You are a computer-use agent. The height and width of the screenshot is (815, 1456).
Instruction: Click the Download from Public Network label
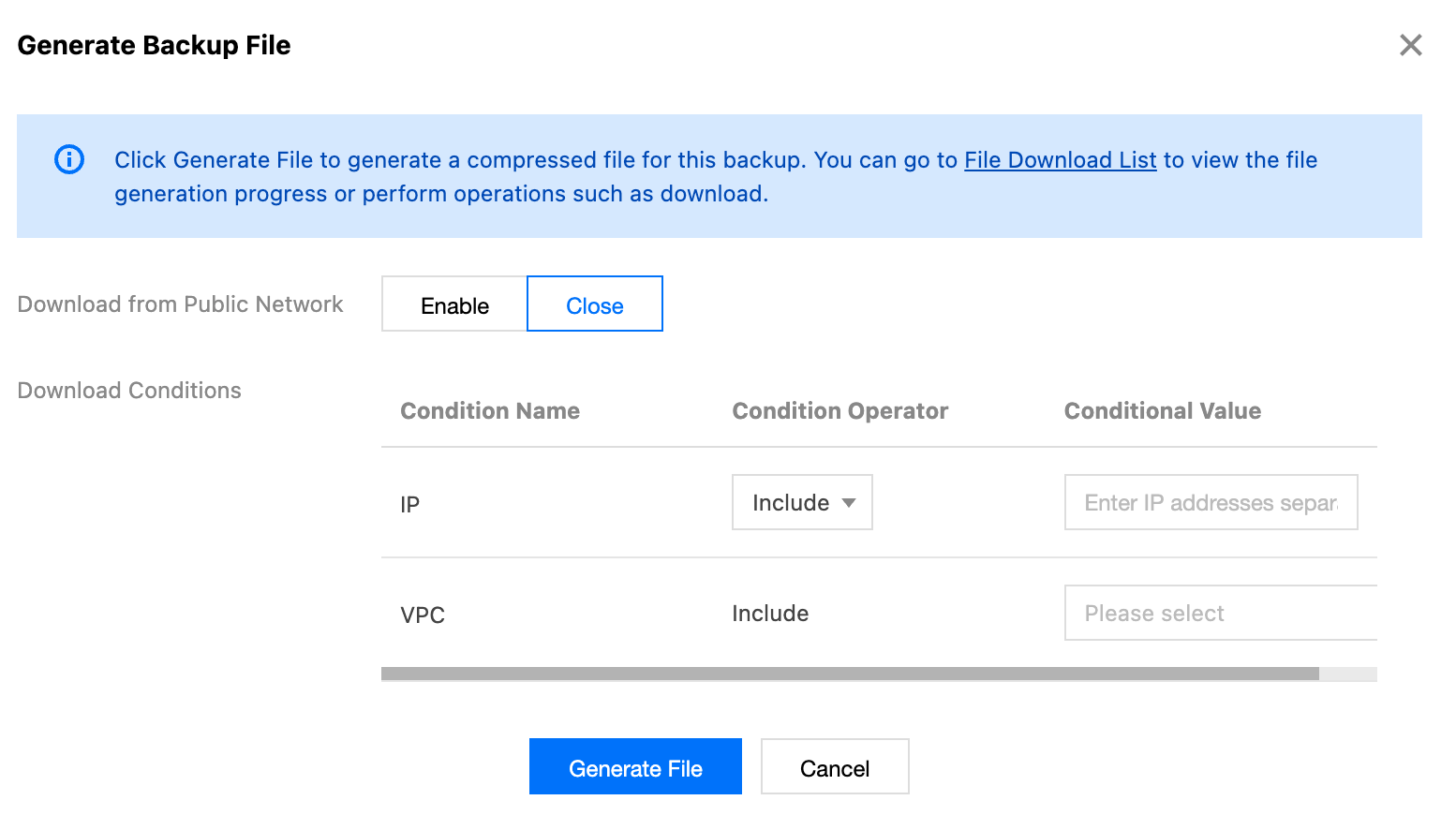(180, 304)
